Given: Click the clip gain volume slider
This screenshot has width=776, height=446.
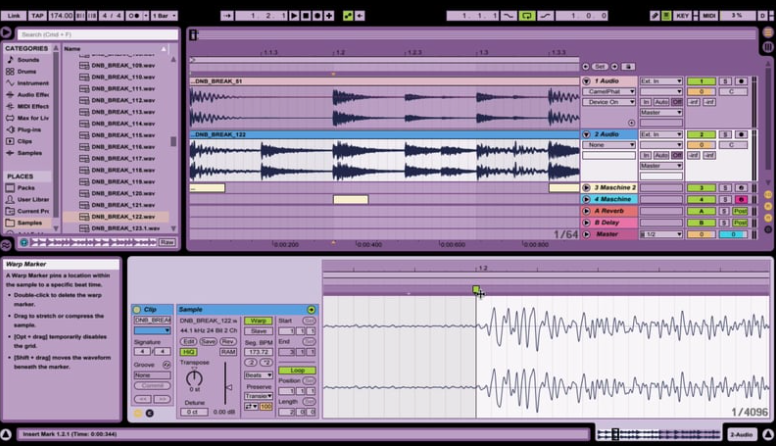Looking at the screenshot, I should coord(227,388).
